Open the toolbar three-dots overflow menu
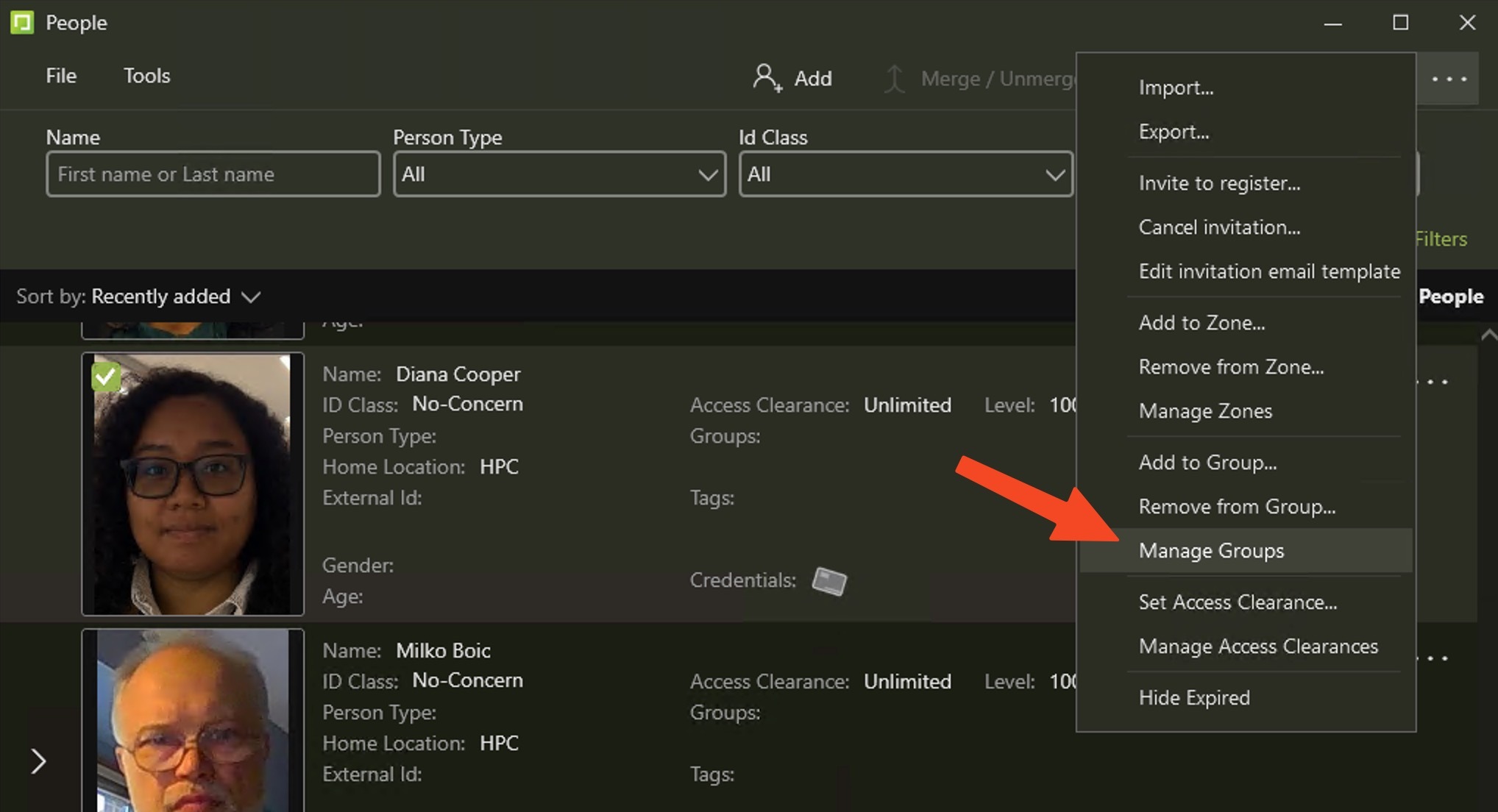1498x812 pixels. [x=1449, y=79]
